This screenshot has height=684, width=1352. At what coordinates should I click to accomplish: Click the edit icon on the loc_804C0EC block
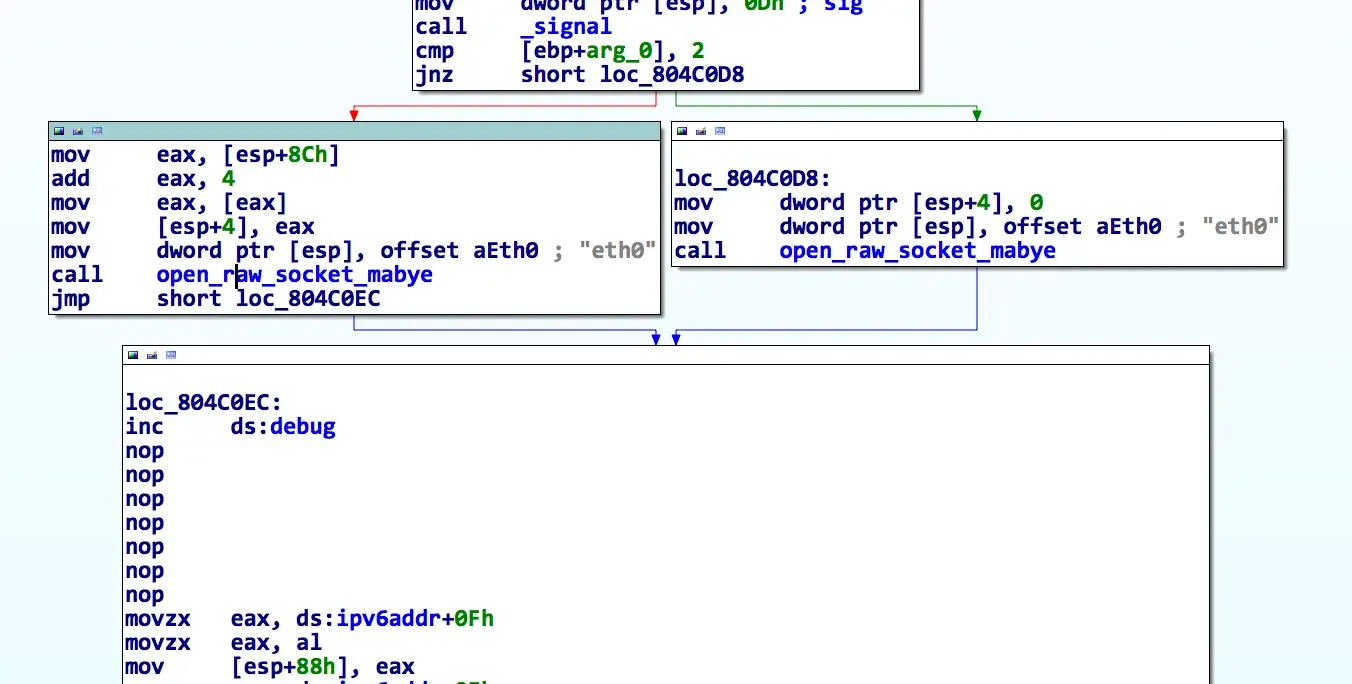(152, 355)
